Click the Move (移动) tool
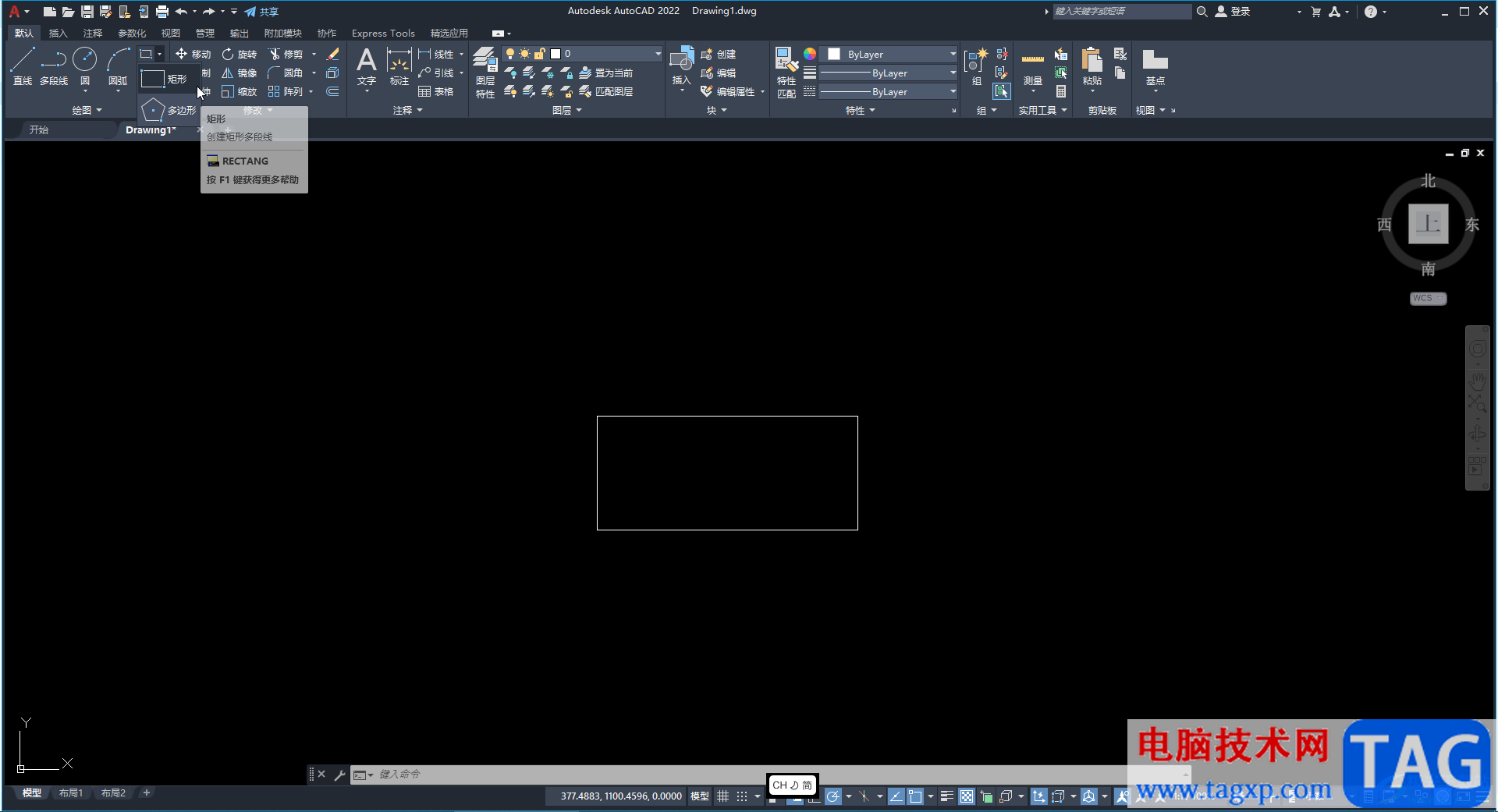 click(193, 54)
